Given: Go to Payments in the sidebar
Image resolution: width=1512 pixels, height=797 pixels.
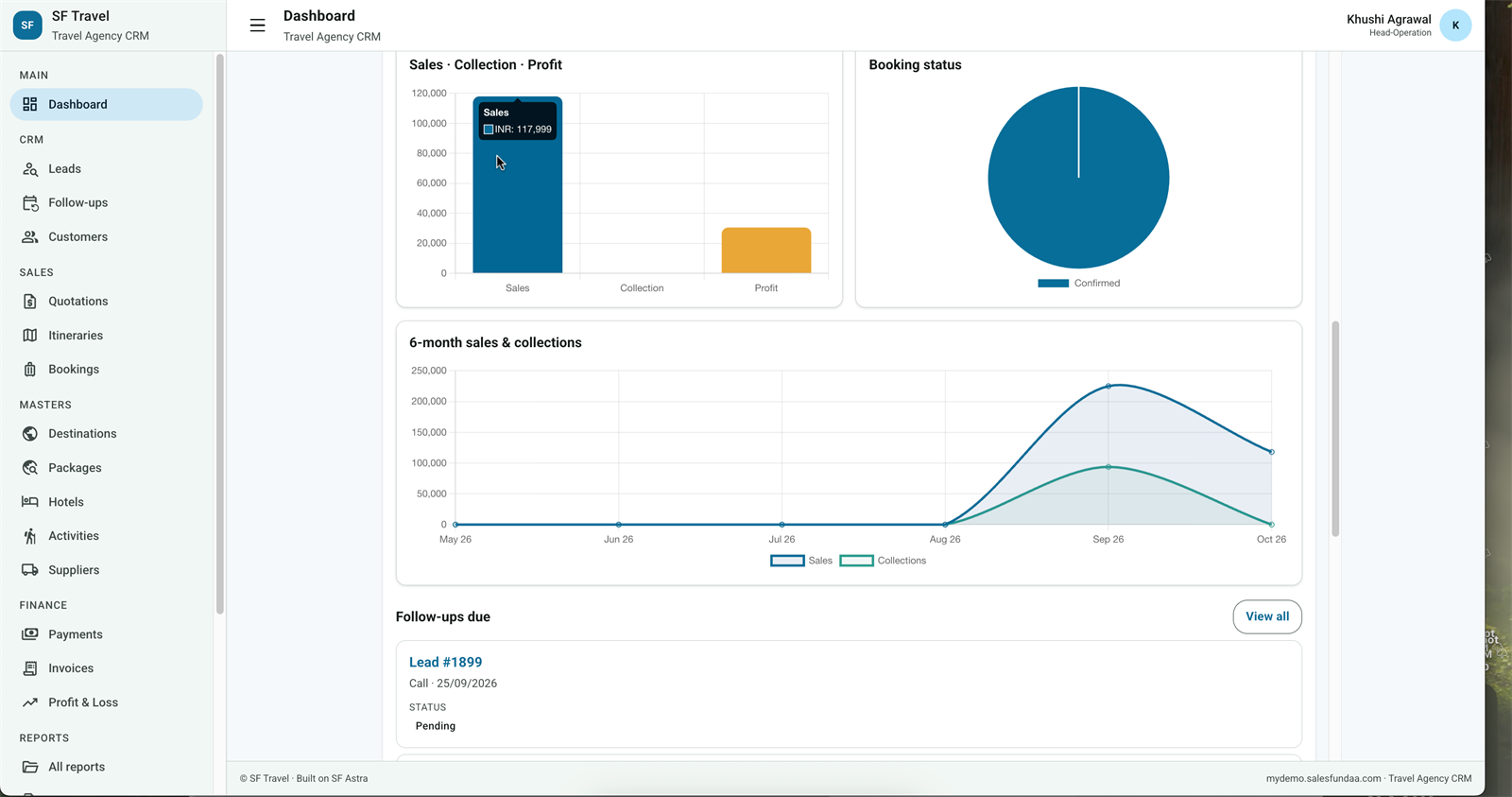Looking at the screenshot, I should point(106,634).
